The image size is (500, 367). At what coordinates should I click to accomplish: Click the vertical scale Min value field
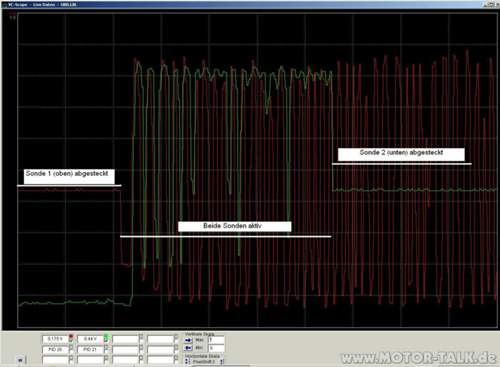216,348
